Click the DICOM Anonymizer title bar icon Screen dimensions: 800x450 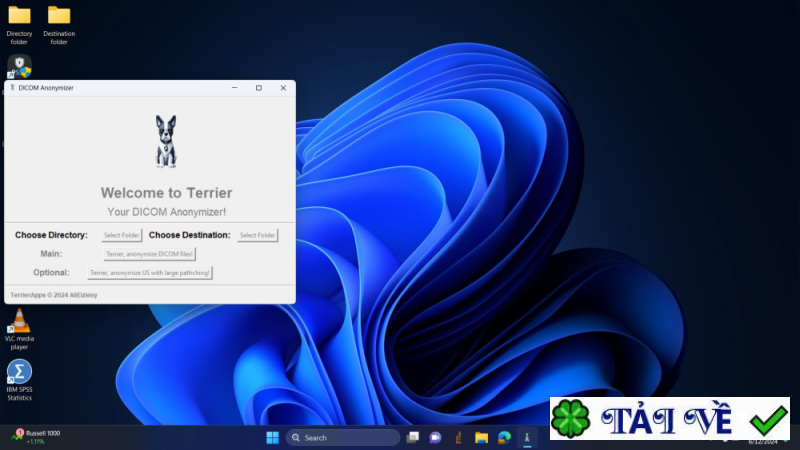click(x=12, y=88)
